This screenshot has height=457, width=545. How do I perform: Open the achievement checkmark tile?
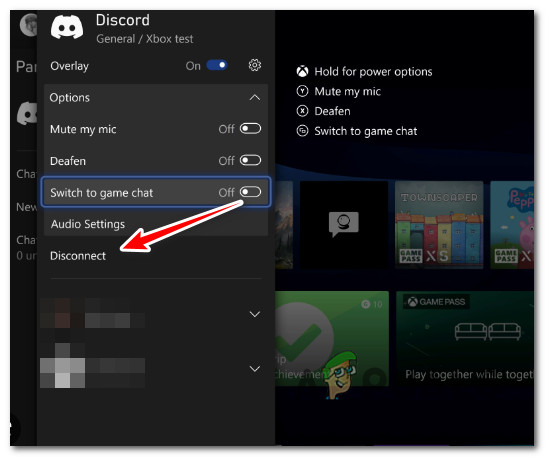[x=332, y=338]
